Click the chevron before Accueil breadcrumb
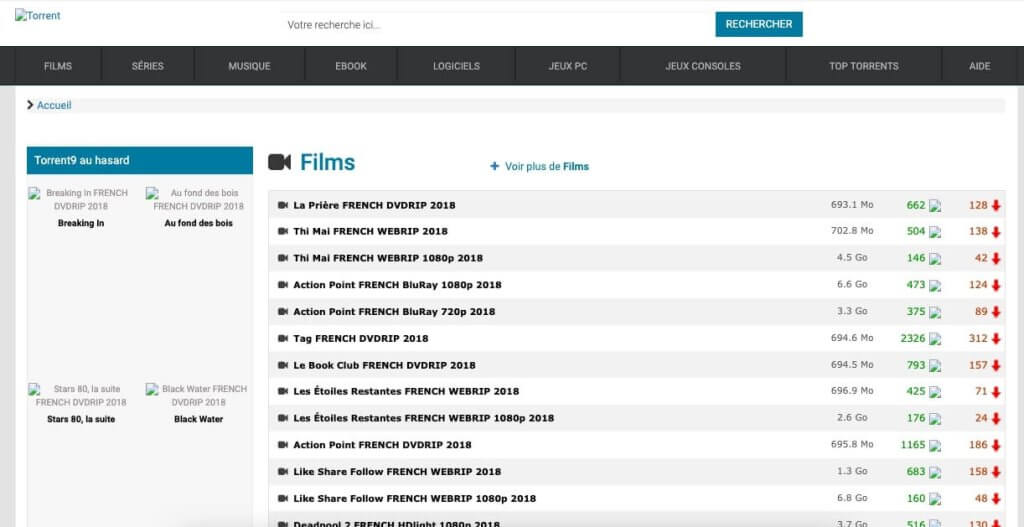This screenshot has width=1024, height=527. coord(31,105)
